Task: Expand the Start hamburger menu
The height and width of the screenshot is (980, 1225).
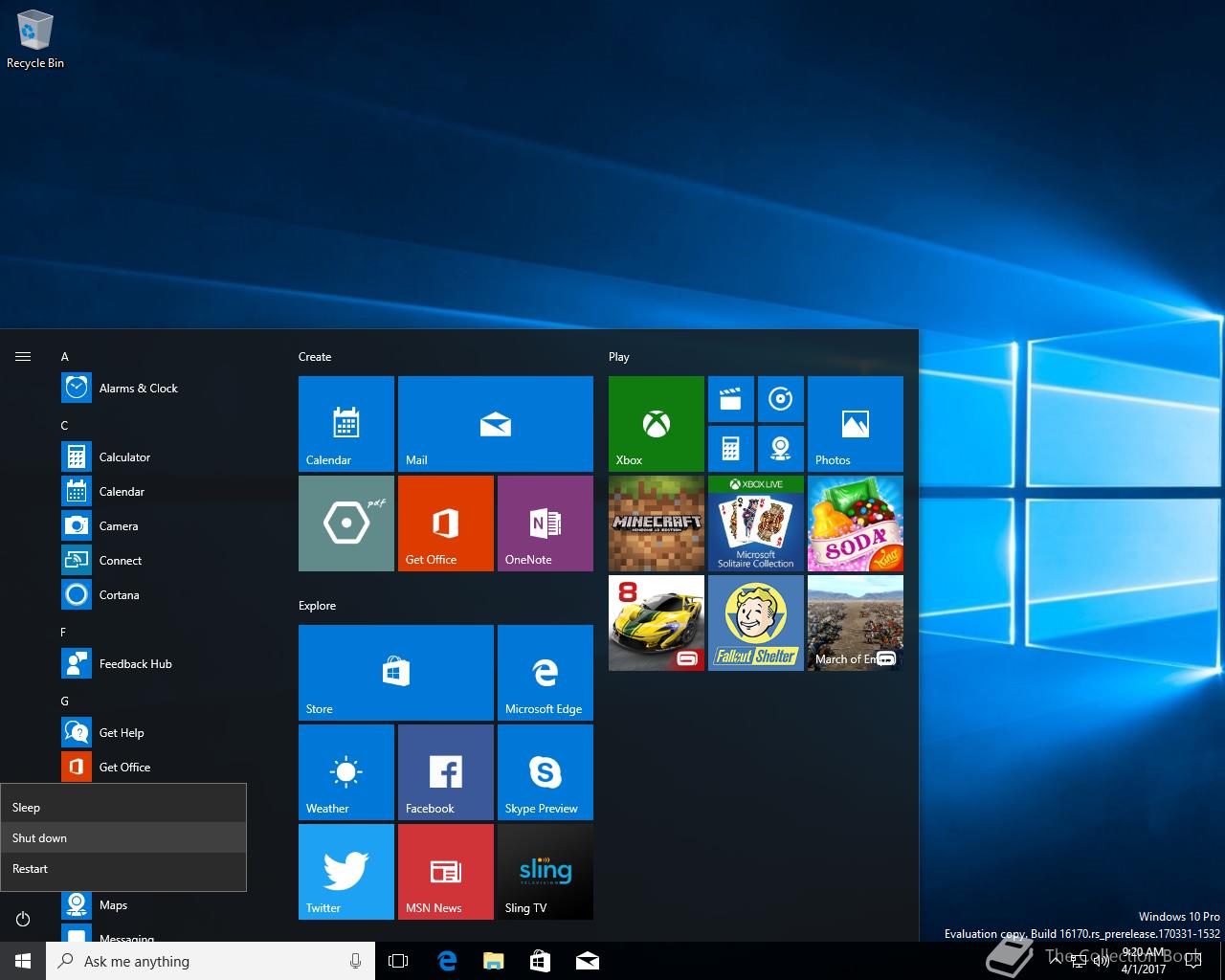Action: pyautogui.click(x=23, y=356)
